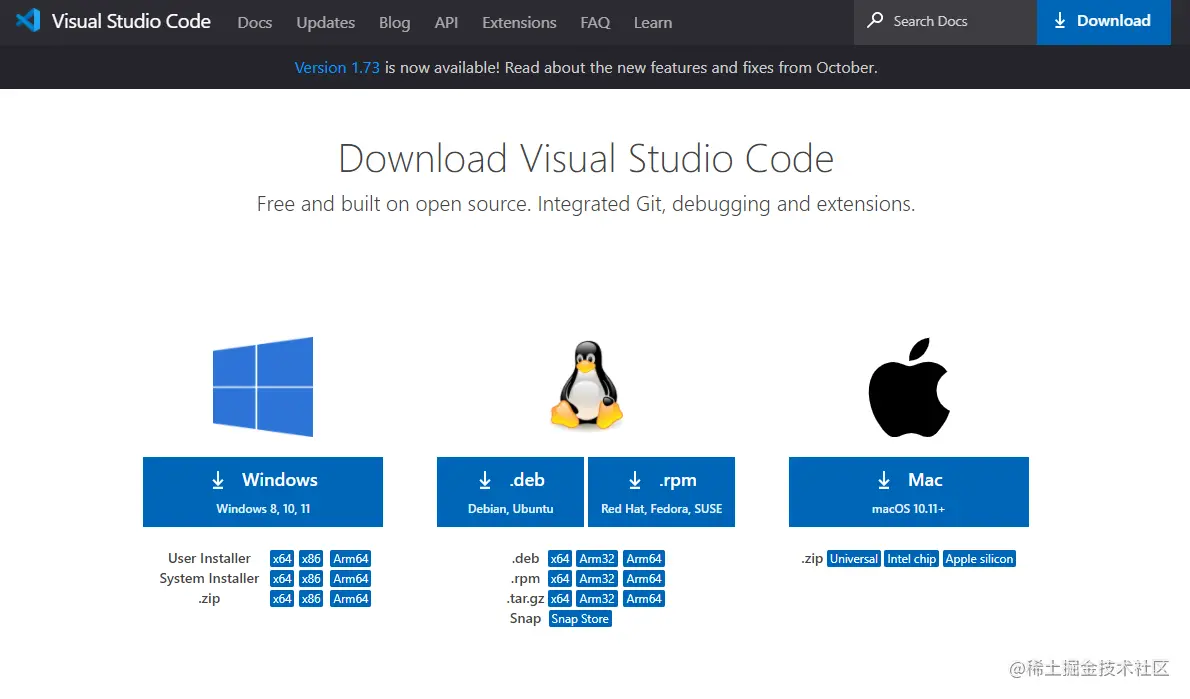1190x699 pixels.
Task: Select Windows .zip x86 download
Action: point(311,599)
